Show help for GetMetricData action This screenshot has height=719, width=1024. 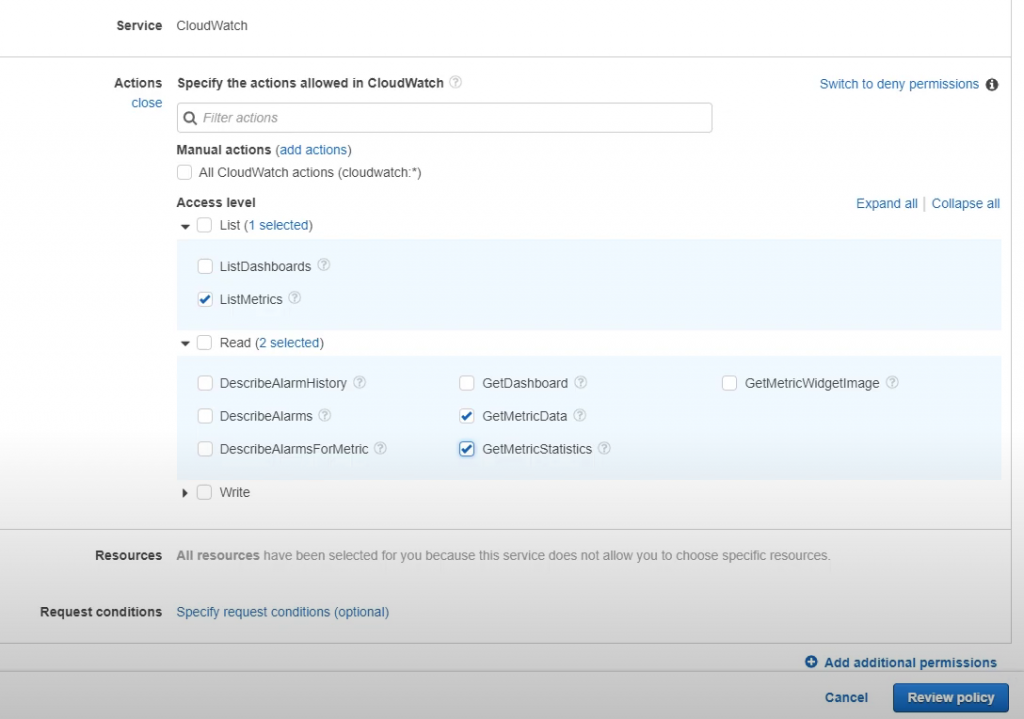579,415
